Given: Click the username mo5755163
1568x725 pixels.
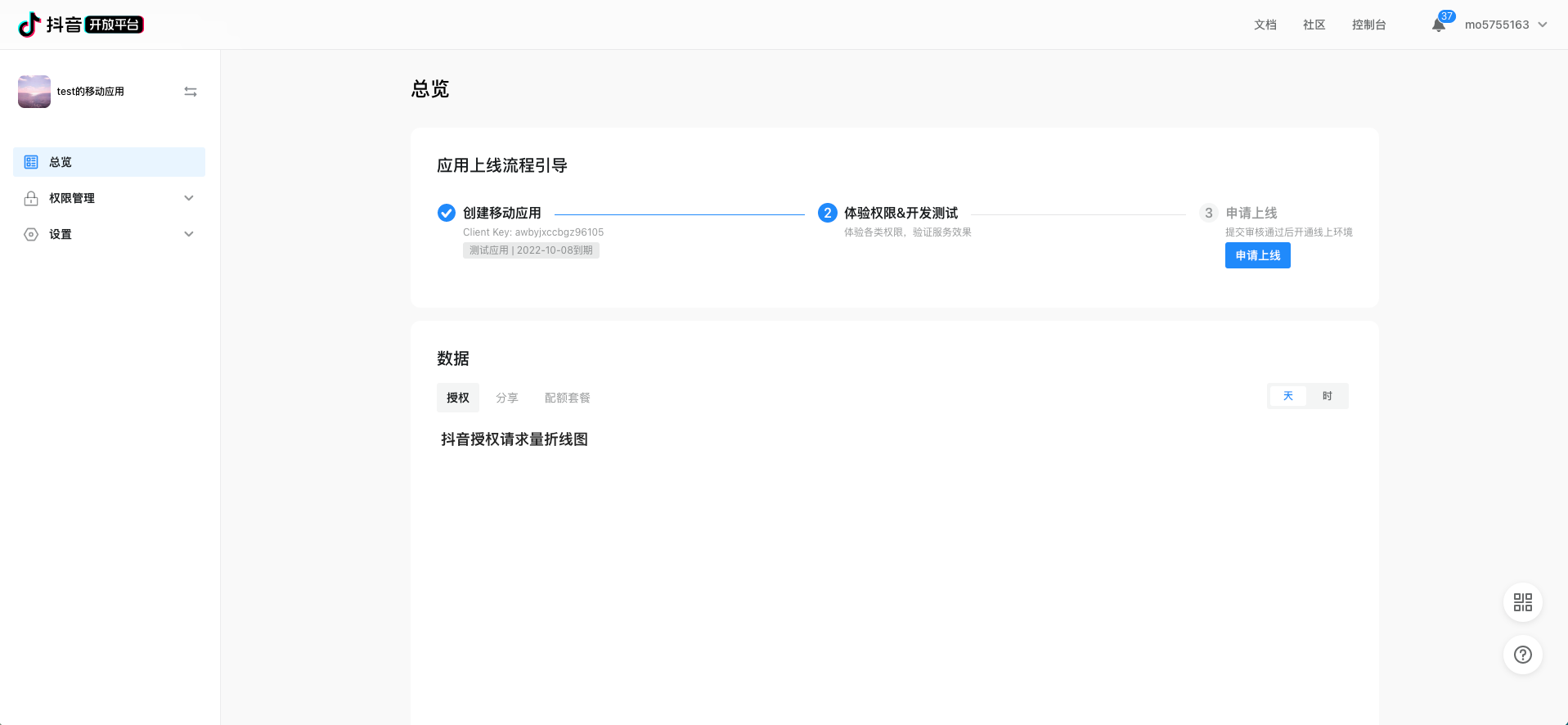Looking at the screenshot, I should tap(1497, 25).
